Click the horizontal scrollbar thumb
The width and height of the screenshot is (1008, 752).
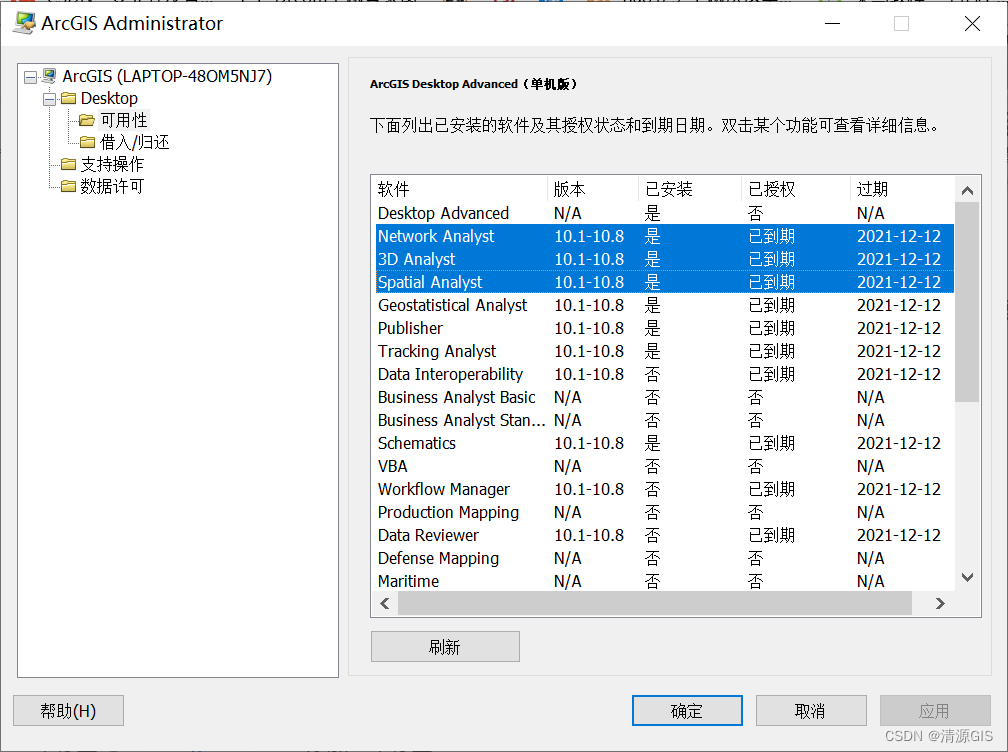[x=654, y=604]
